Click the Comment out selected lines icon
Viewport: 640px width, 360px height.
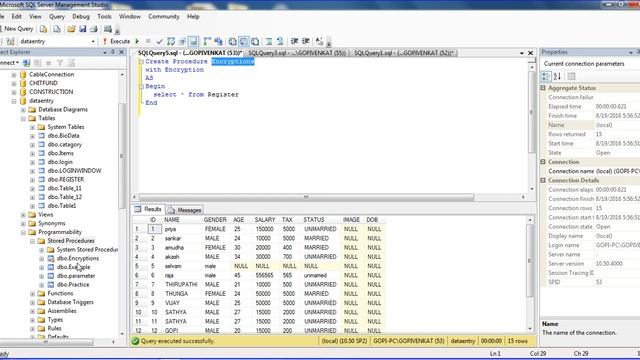point(269,41)
